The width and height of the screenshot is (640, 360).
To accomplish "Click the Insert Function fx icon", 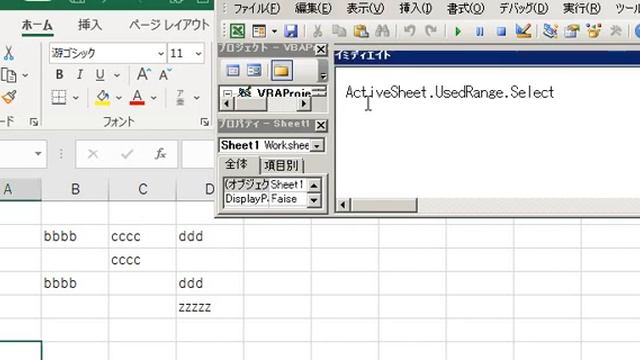I will click(160, 154).
